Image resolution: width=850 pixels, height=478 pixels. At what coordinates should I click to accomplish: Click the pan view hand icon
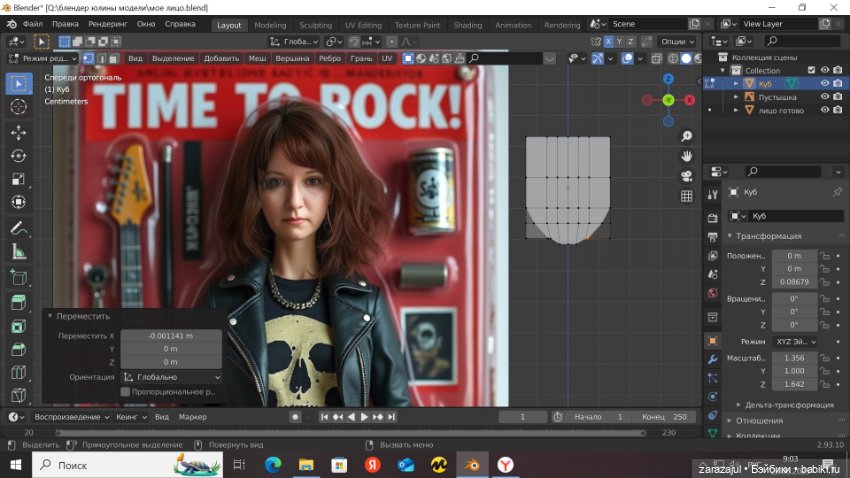pyautogui.click(x=687, y=156)
